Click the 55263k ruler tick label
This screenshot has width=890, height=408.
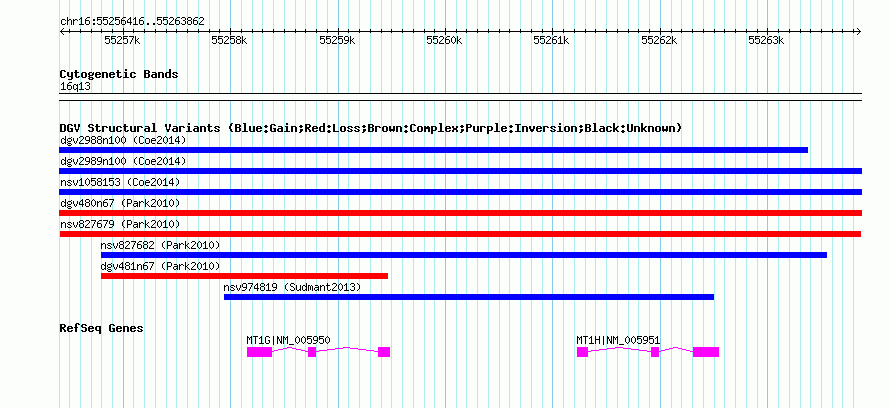(767, 41)
